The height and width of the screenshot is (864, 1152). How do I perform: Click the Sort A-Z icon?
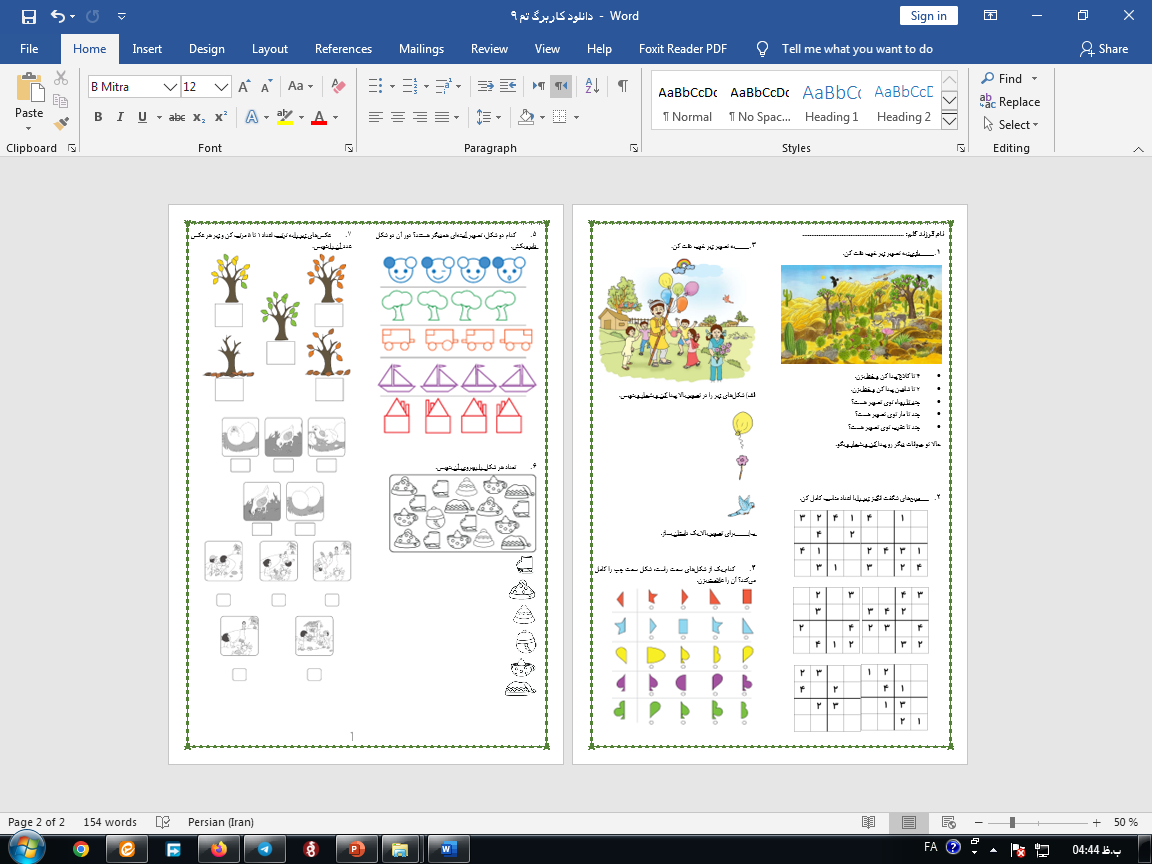(x=591, y=86)
